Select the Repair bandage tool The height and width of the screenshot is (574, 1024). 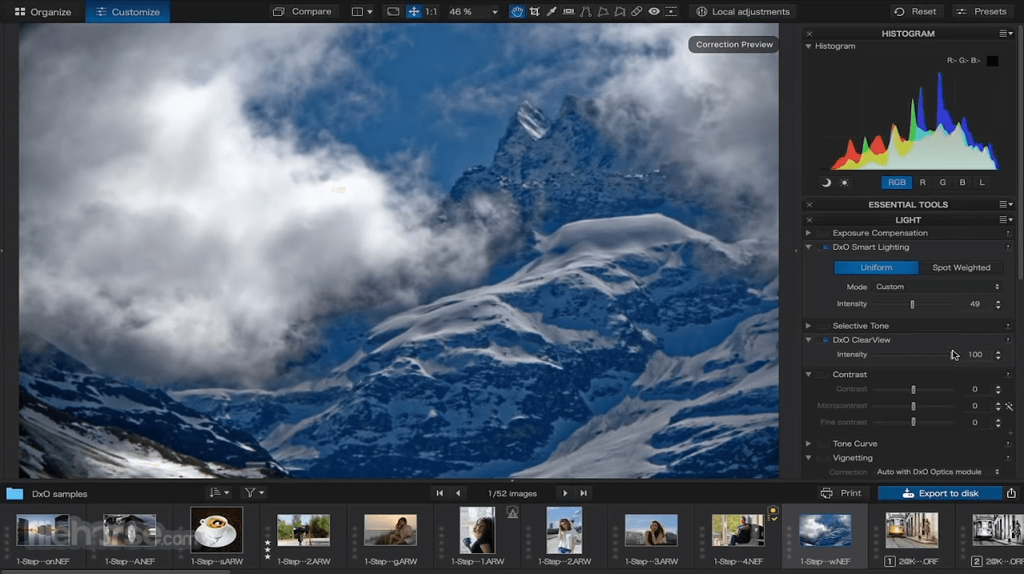(x=636, y=12)
